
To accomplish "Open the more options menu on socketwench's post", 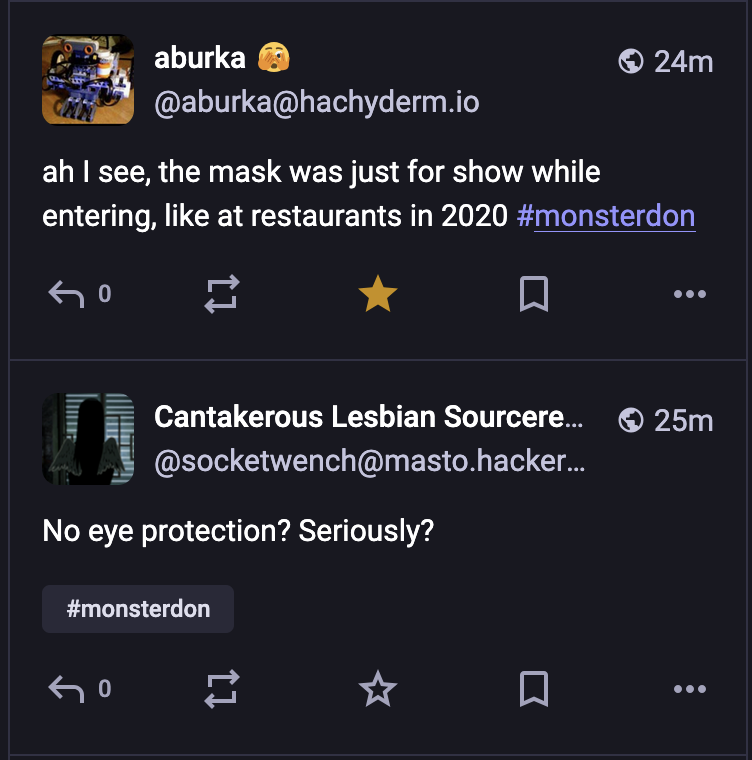I will (690, 689).
